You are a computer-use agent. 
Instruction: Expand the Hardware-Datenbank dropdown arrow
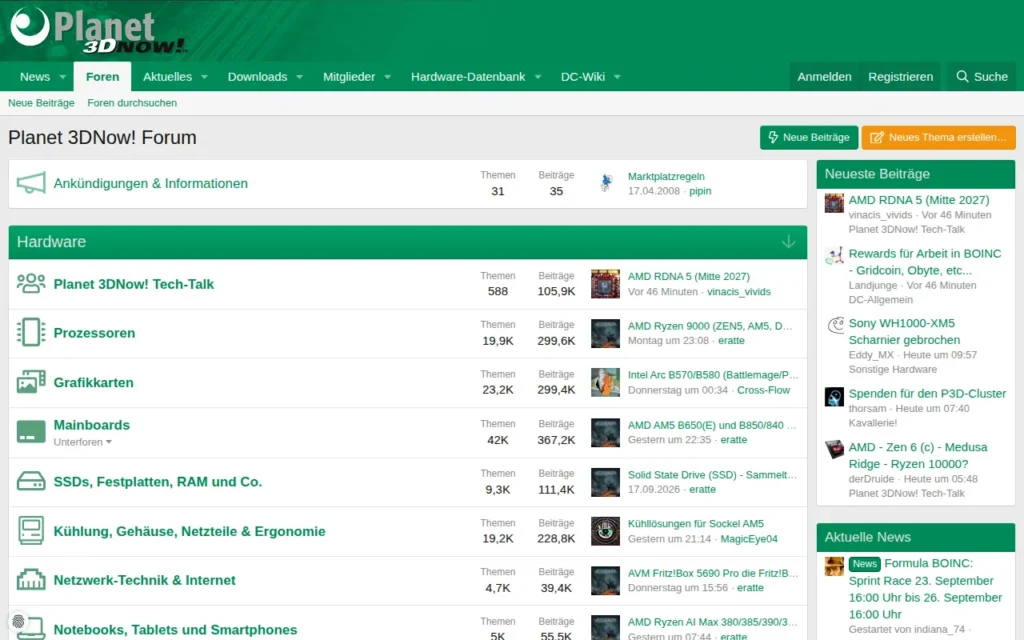[538, 77]
